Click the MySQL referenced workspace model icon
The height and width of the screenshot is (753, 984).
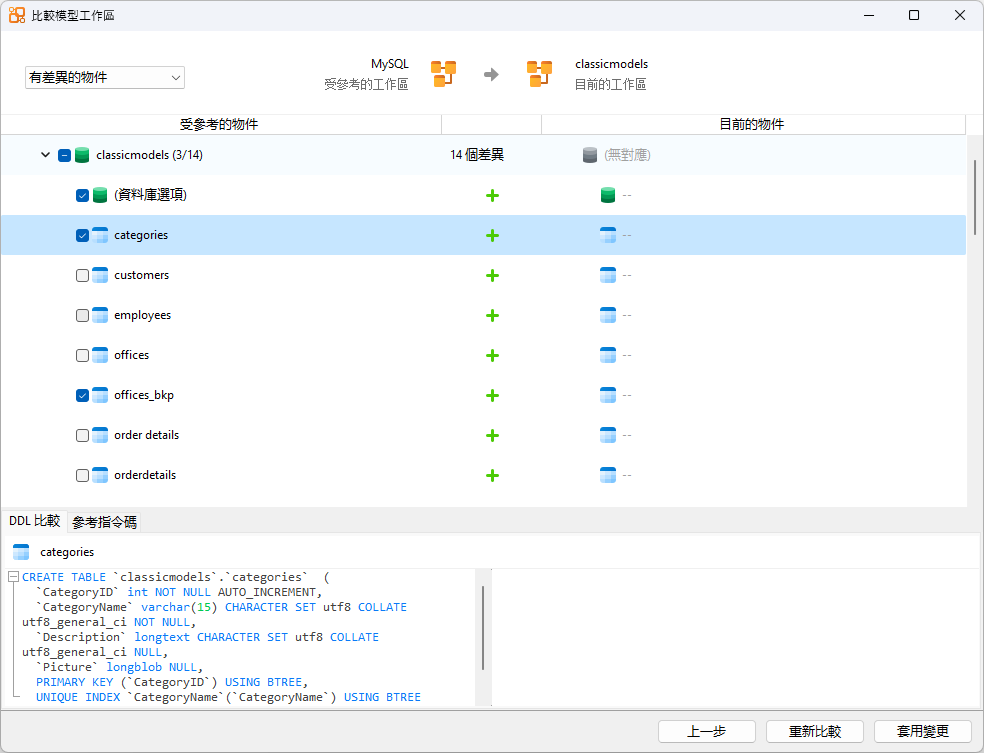pyautogui.click(x=441, y=72)
